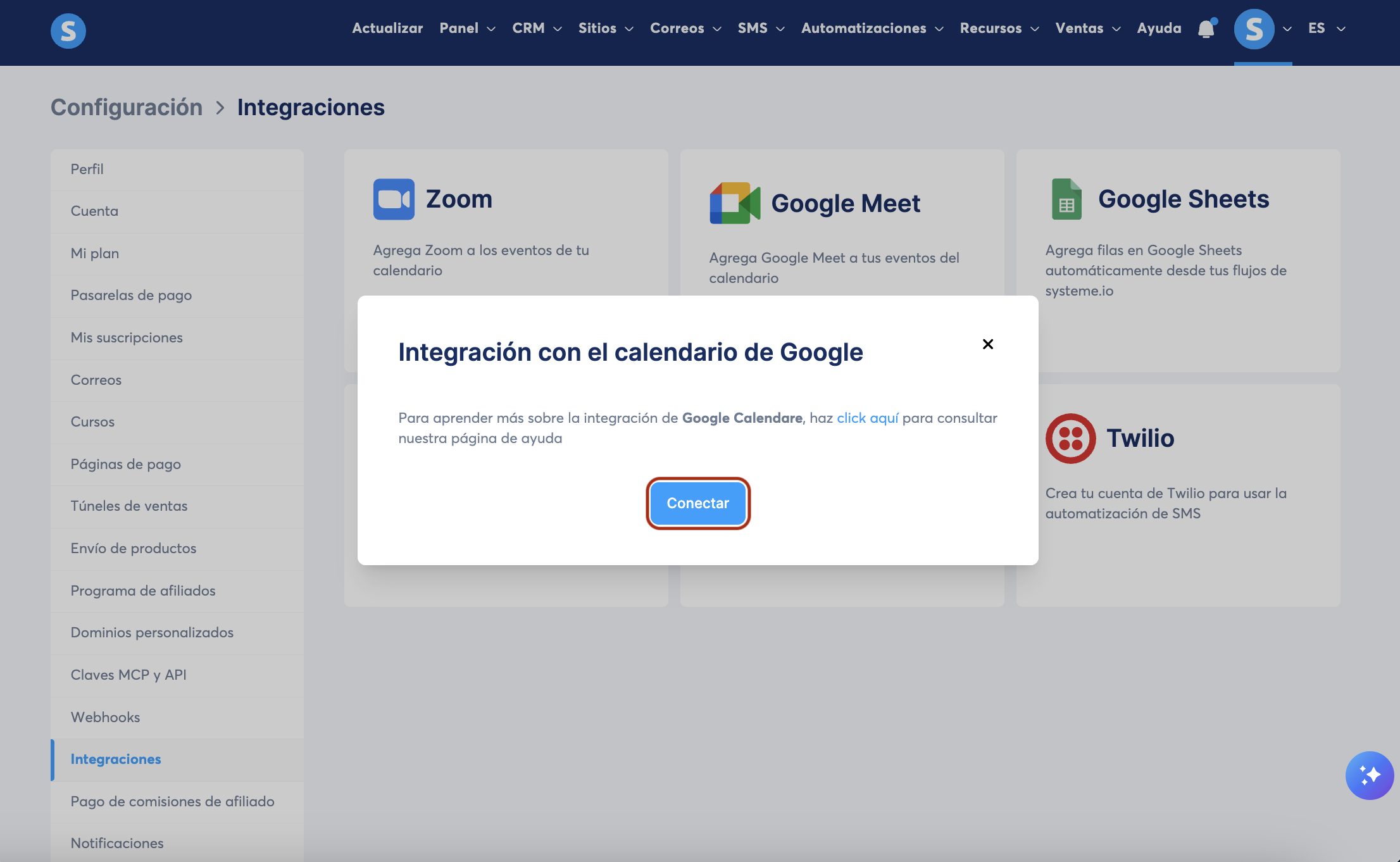Click 'Crea tu cuenta de Twilio' description

[x=1166, y=503]
